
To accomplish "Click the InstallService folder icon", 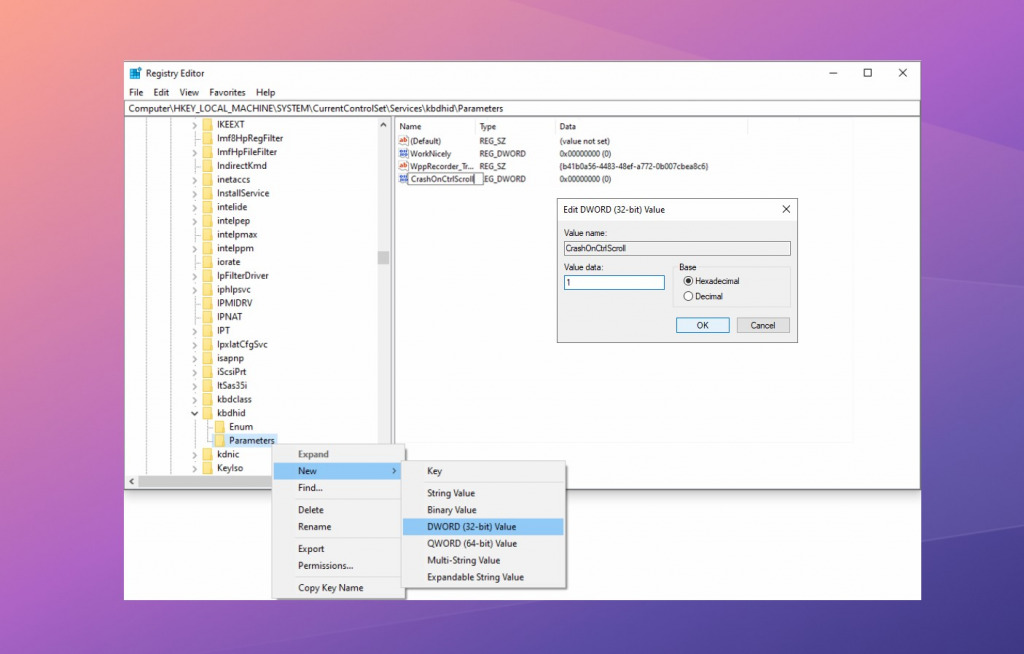I will (208, 193).
